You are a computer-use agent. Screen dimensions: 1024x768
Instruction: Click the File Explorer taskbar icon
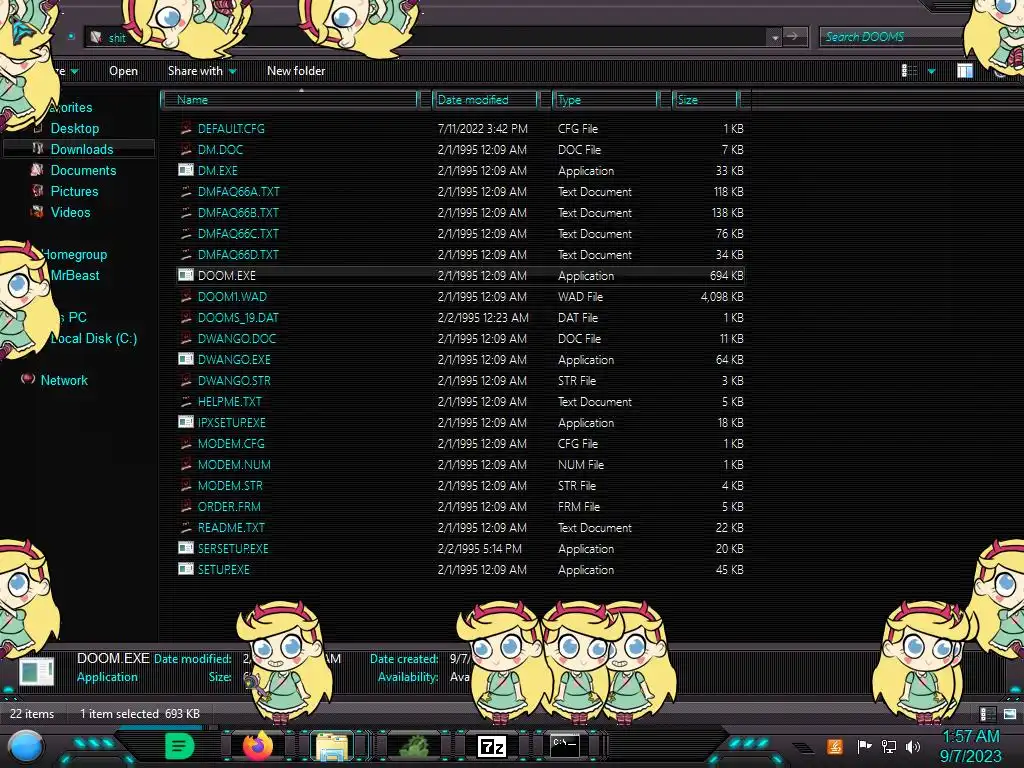click(x=332, y=746)
